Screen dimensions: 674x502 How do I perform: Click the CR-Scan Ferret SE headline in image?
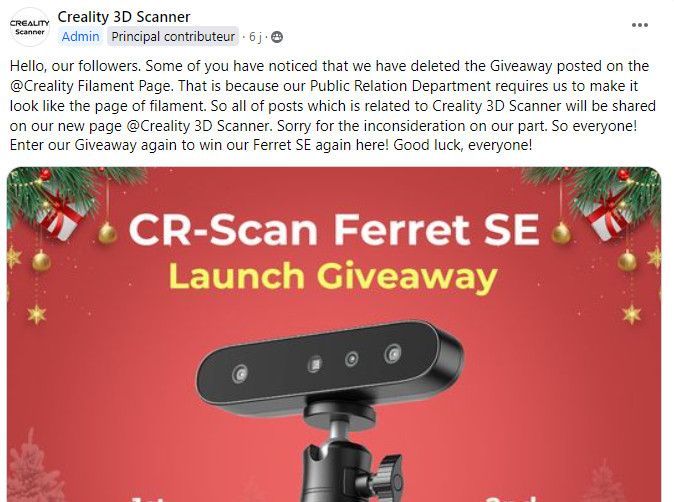pyautogui.click(x=334, y=229)
